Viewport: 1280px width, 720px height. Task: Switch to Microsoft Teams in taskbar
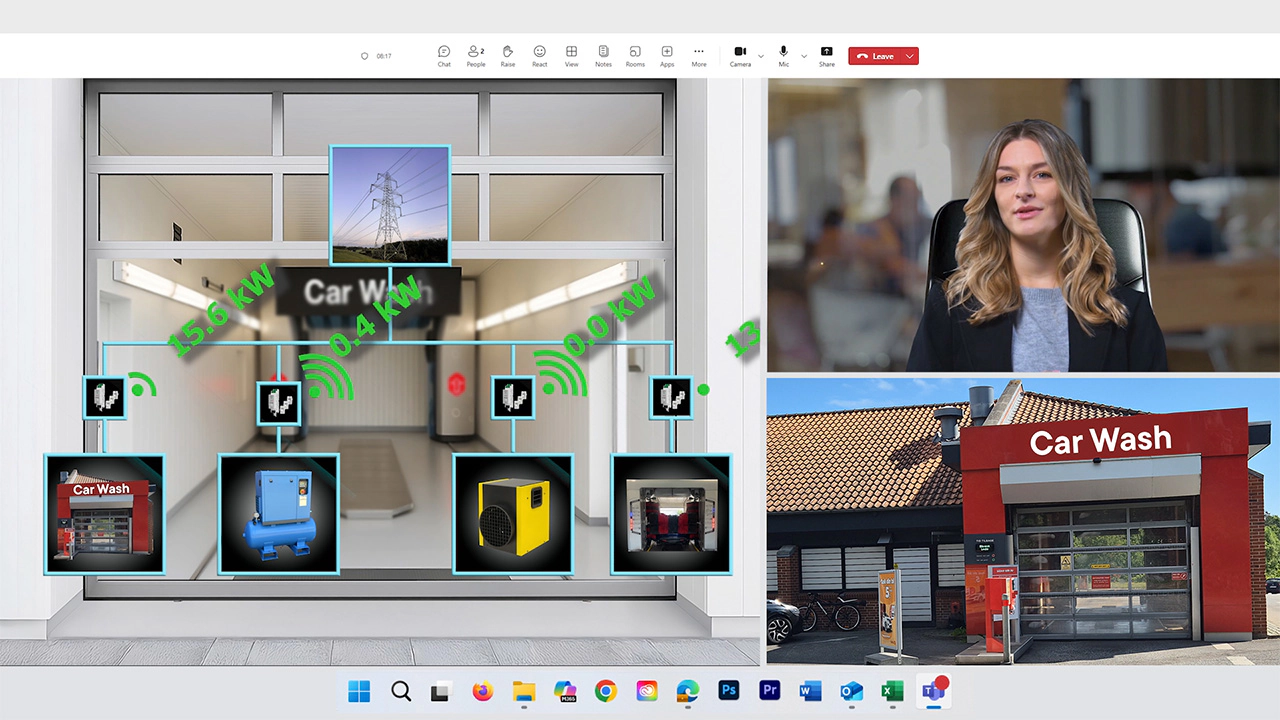934,690
